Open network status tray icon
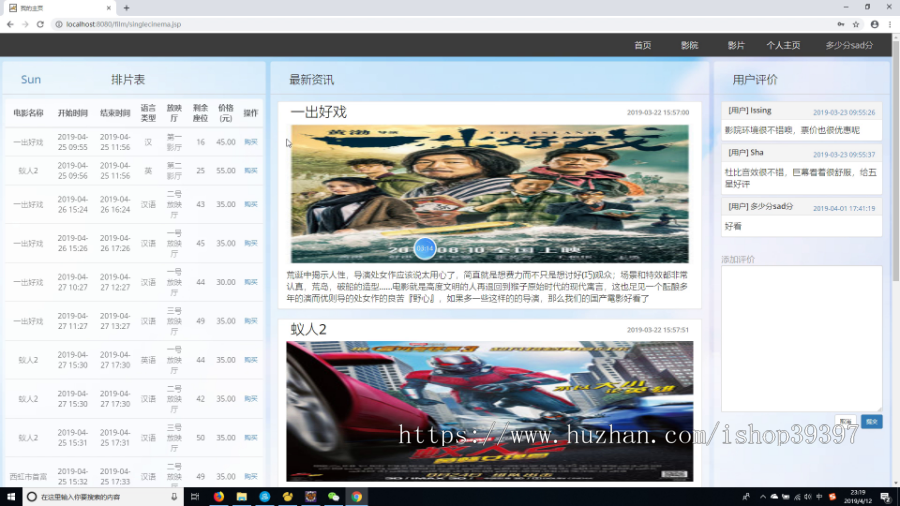900x506 pixels. (797, 497)
